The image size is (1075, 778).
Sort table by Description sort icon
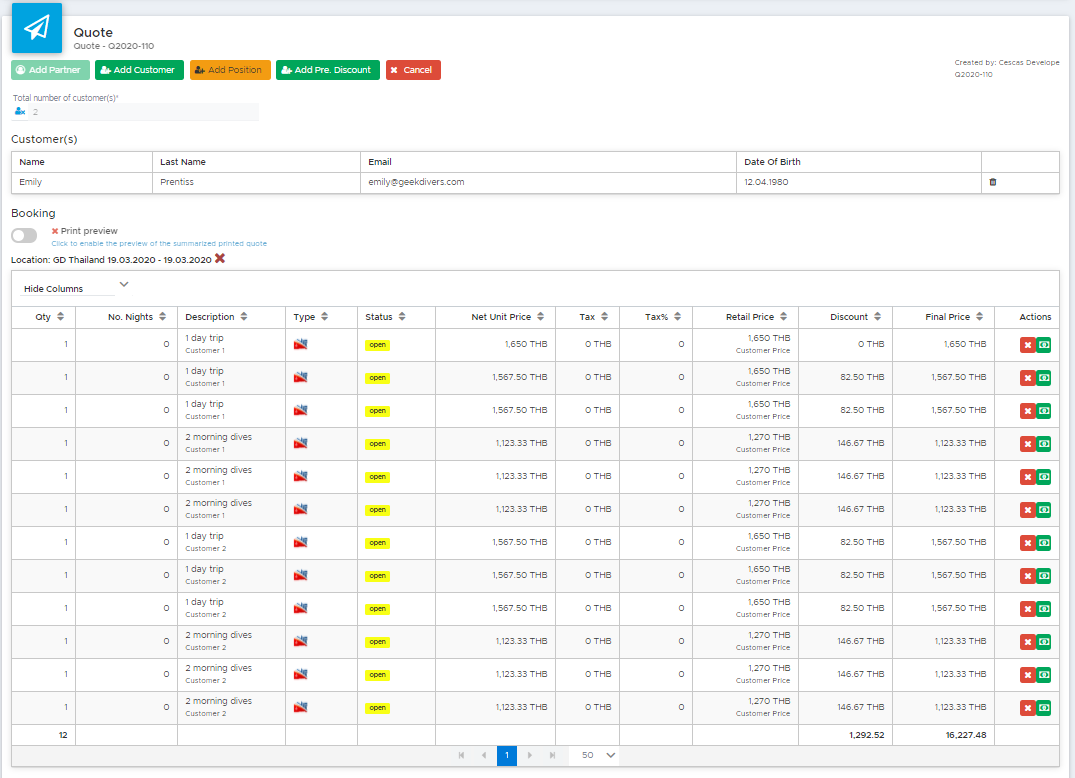[244, 317]
